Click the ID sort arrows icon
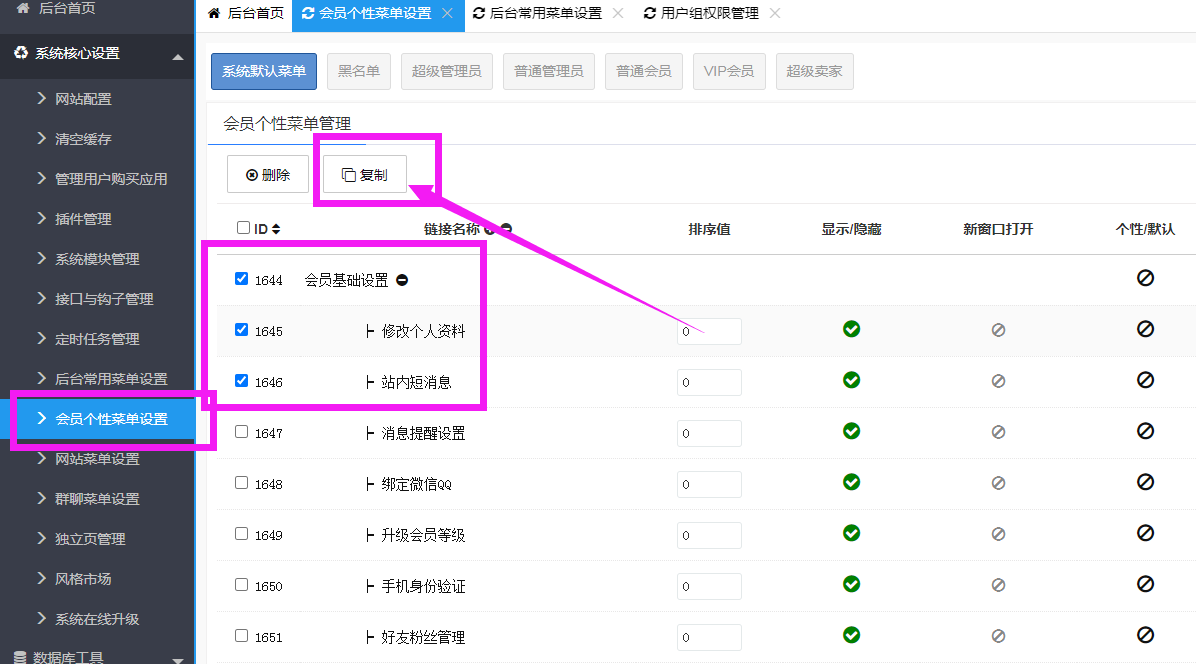 tap(276, 229)
